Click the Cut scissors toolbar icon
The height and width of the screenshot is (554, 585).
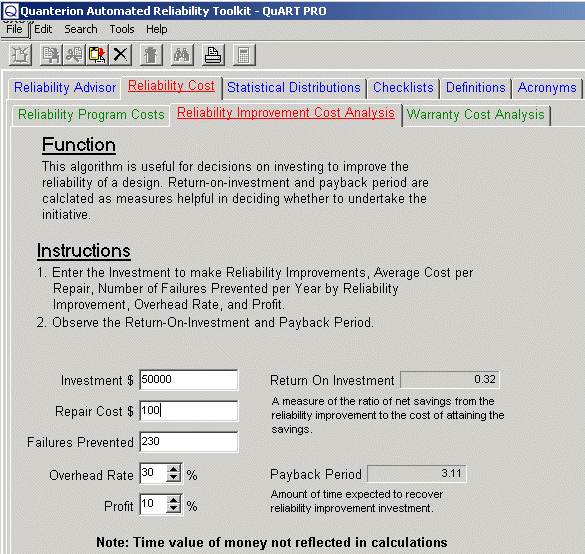coord(74,55)
